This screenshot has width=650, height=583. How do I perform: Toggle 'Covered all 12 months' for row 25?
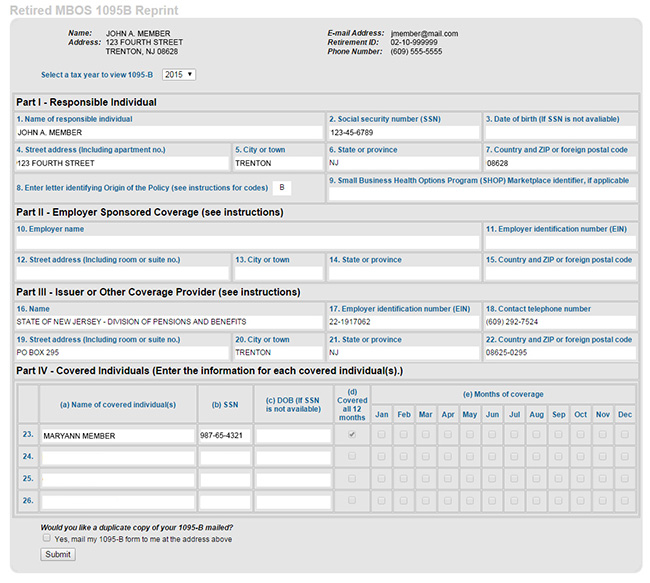point(352,479)
